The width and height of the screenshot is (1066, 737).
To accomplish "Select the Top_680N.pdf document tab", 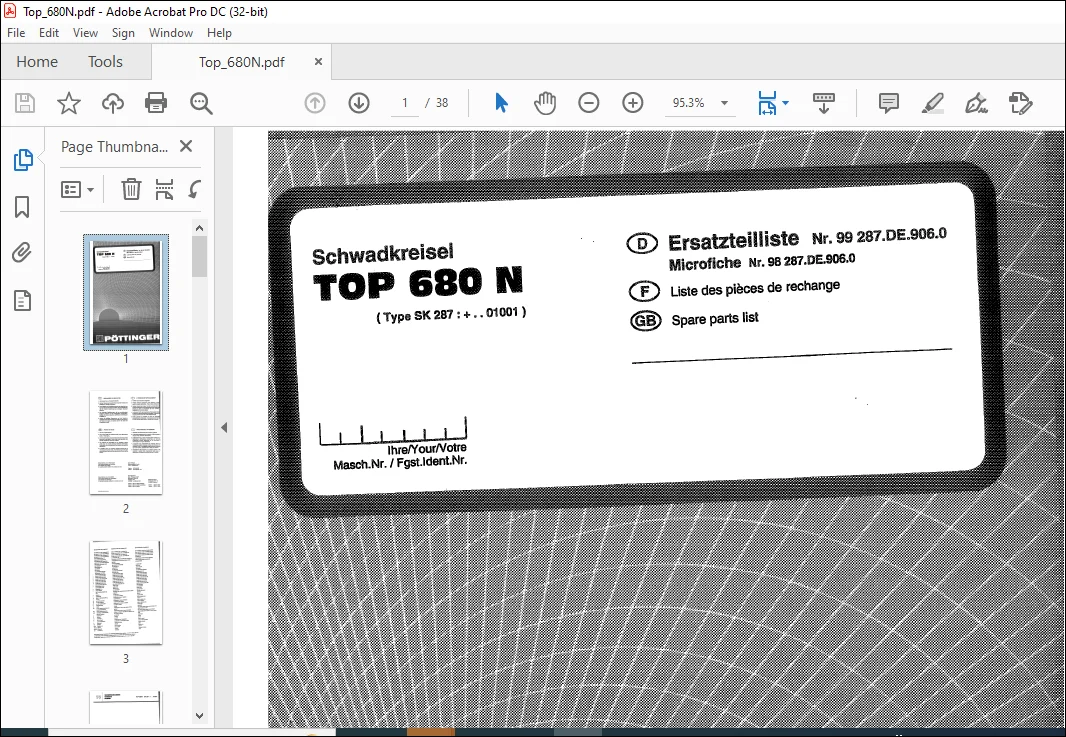I will pos(241,62).
